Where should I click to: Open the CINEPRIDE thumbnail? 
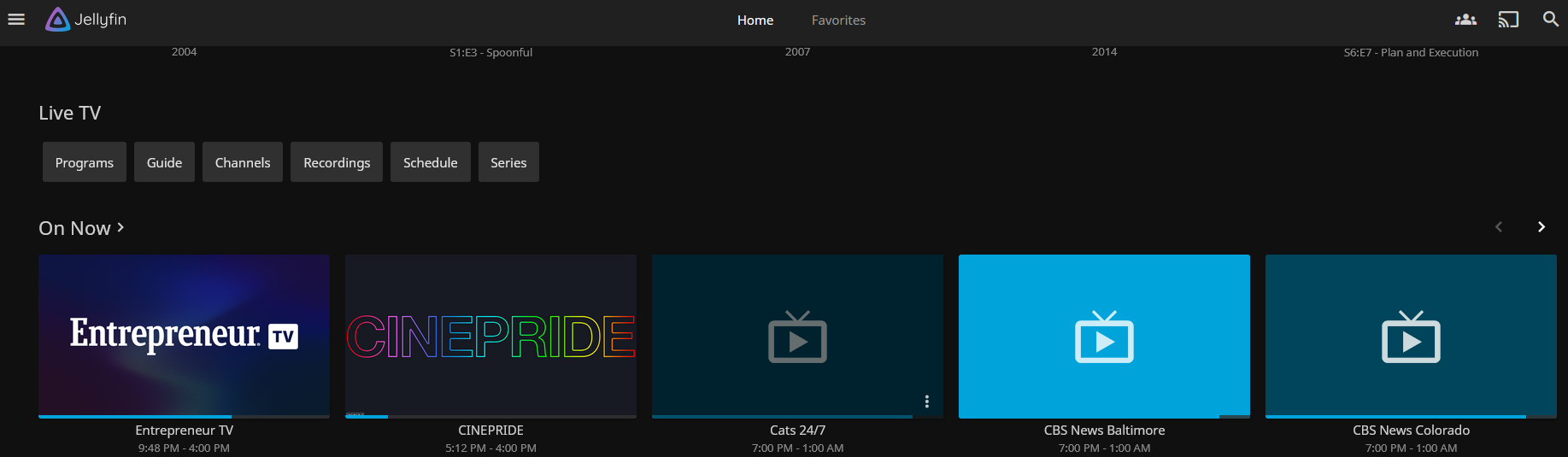(490, 335)
